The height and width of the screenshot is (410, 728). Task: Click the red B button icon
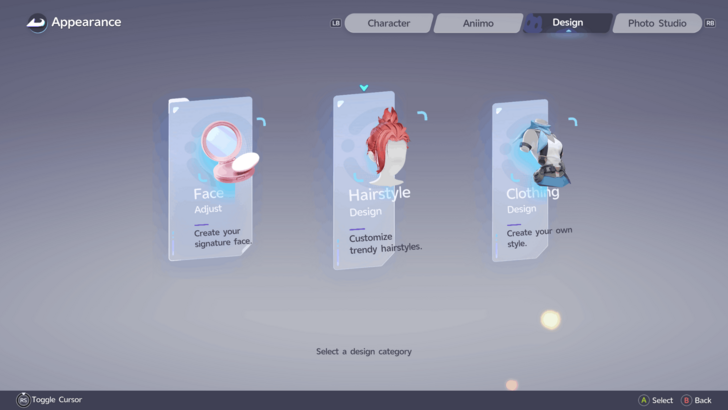point(686,400)
